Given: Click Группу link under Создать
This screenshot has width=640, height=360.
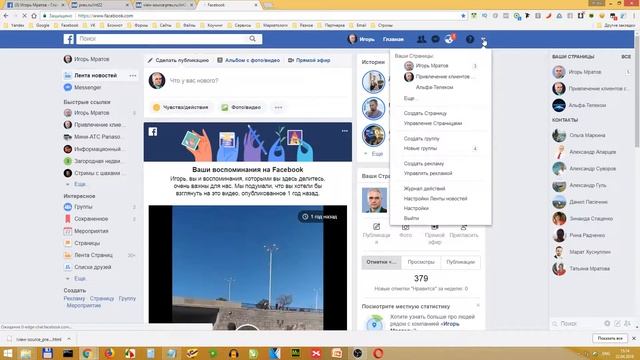Looking at the screenshot, I should point(127,298).
